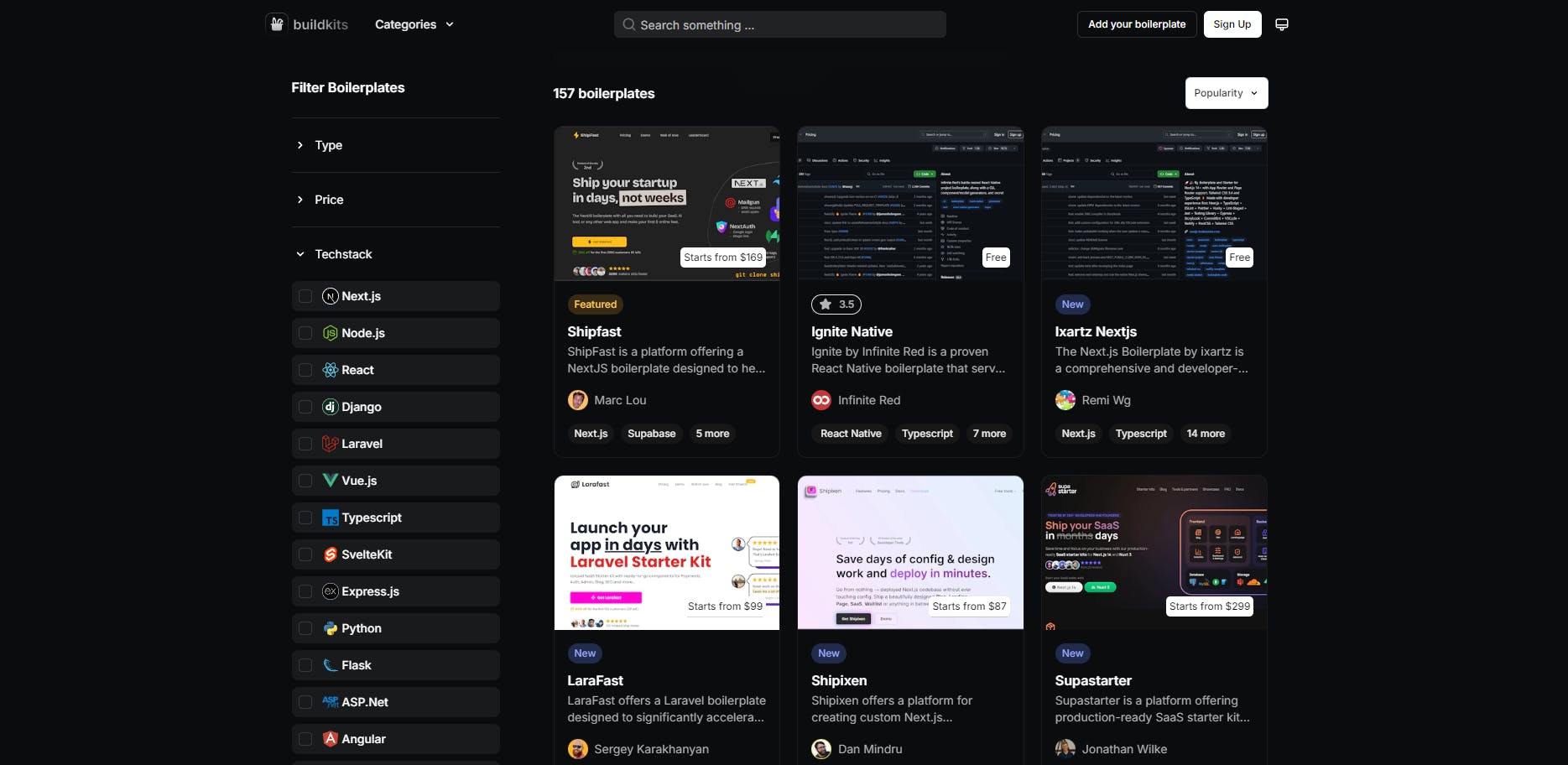1568x765 pixels.
Task: Enable the Next.js techstack checkbox
Action: coord(305,296)
